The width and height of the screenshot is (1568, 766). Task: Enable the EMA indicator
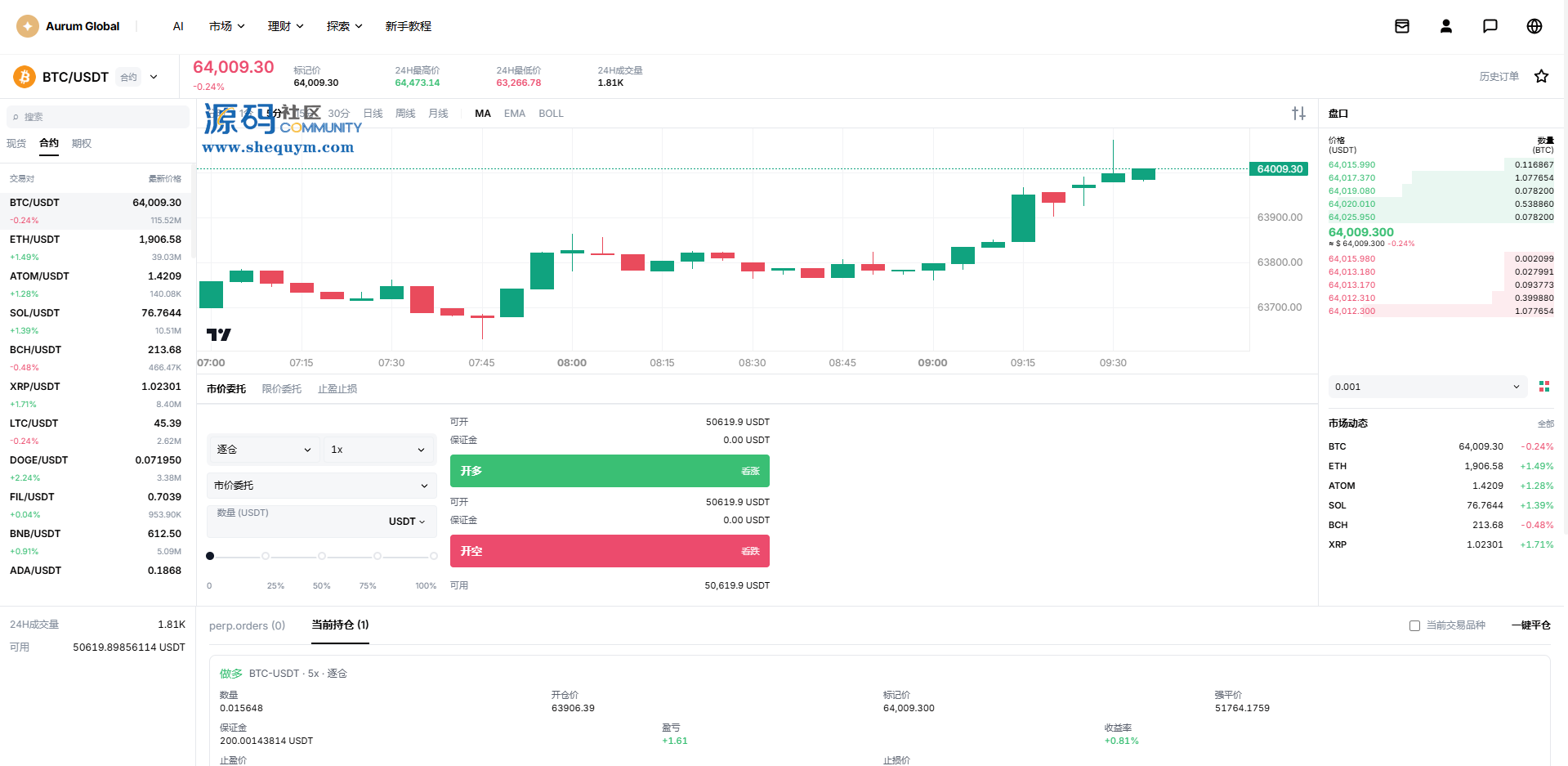[515, 114]
